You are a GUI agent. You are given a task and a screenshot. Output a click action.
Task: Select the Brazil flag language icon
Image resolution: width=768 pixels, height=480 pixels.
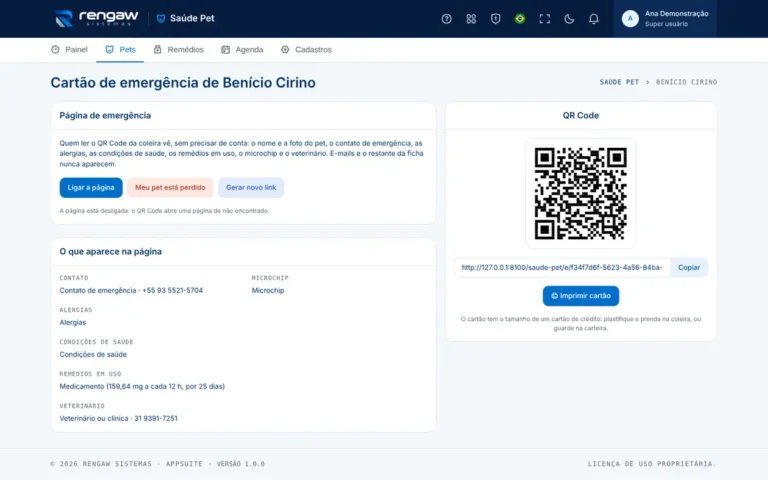tap(520, 19)
